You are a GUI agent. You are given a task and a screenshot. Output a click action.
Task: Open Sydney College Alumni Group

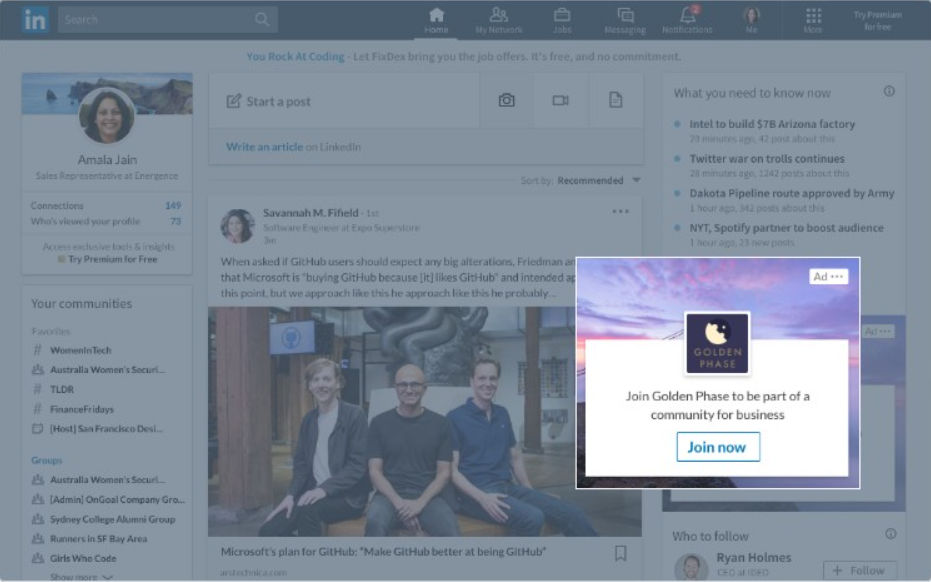[112, 519]
